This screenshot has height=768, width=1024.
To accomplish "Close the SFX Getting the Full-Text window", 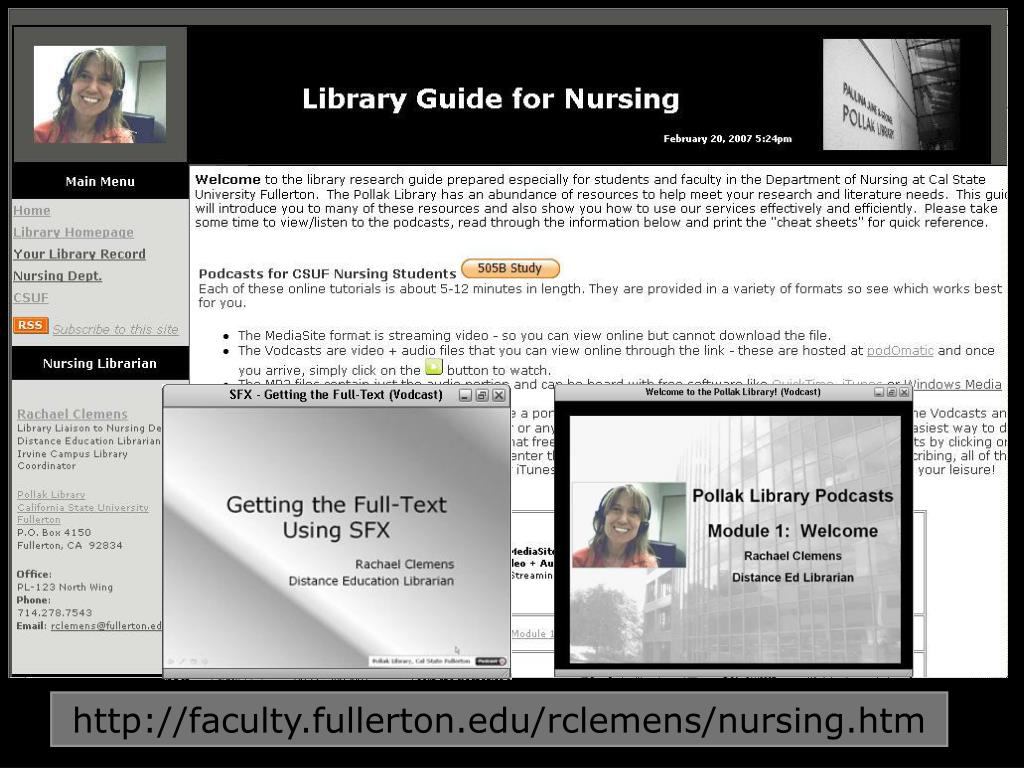I will (499, 395).
